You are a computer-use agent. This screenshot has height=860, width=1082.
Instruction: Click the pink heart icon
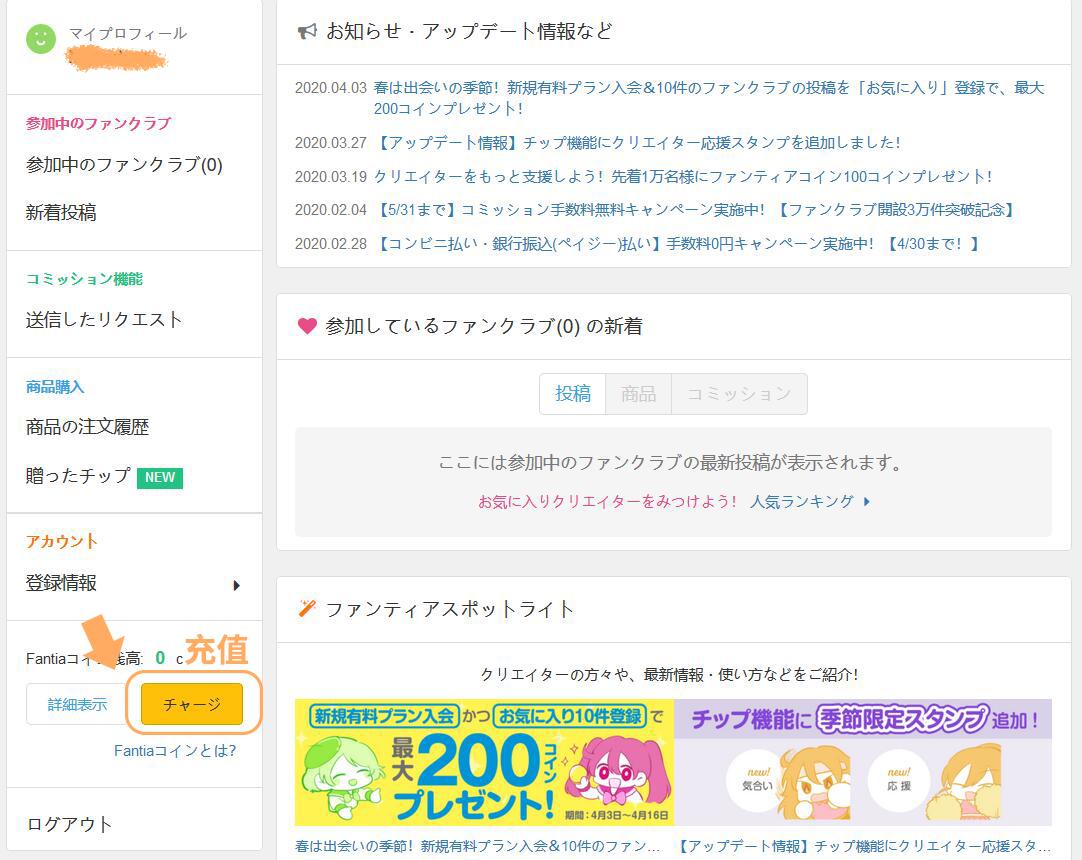(307, 326)
